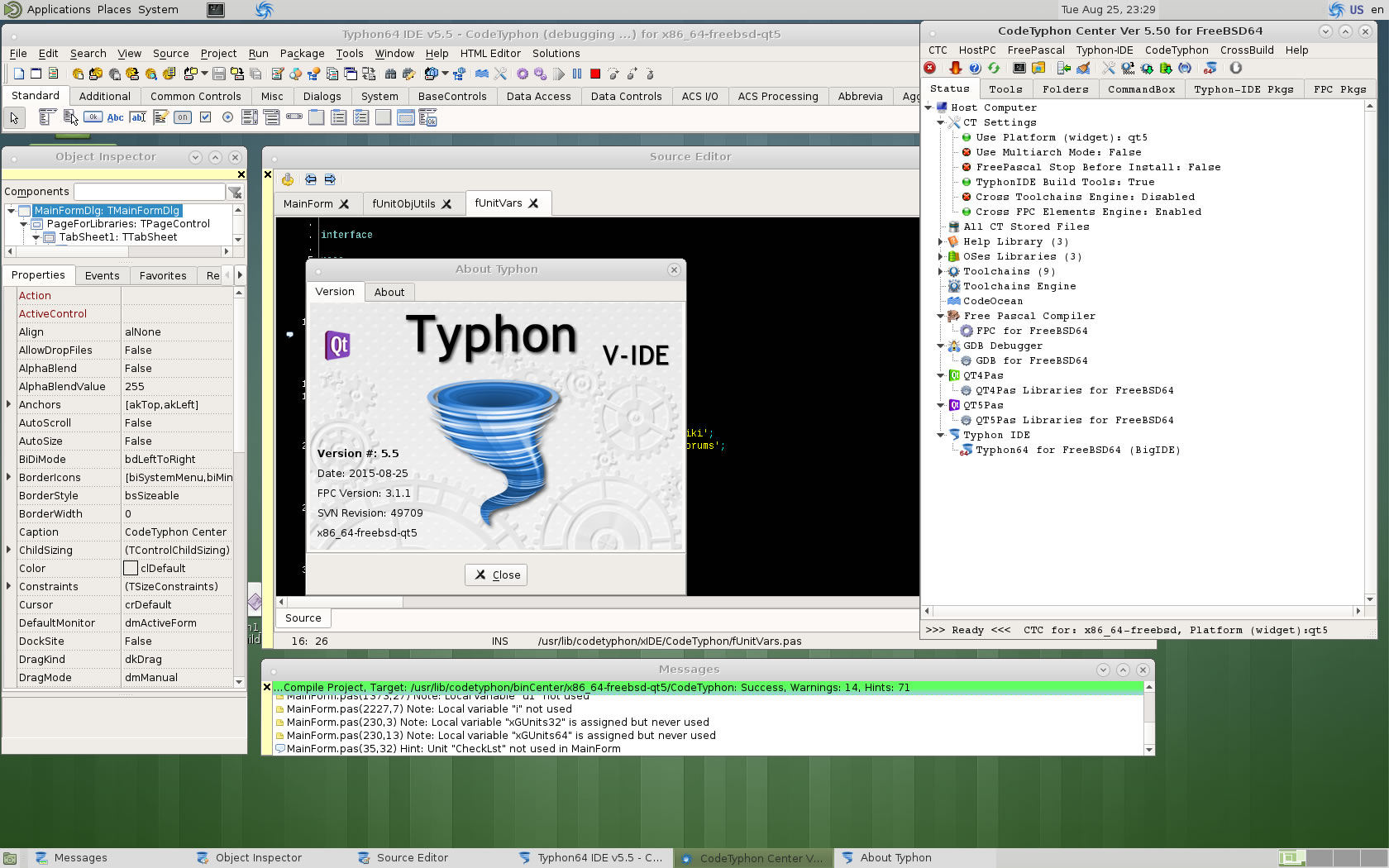Click the Components search input field

(x=150, y=192)
